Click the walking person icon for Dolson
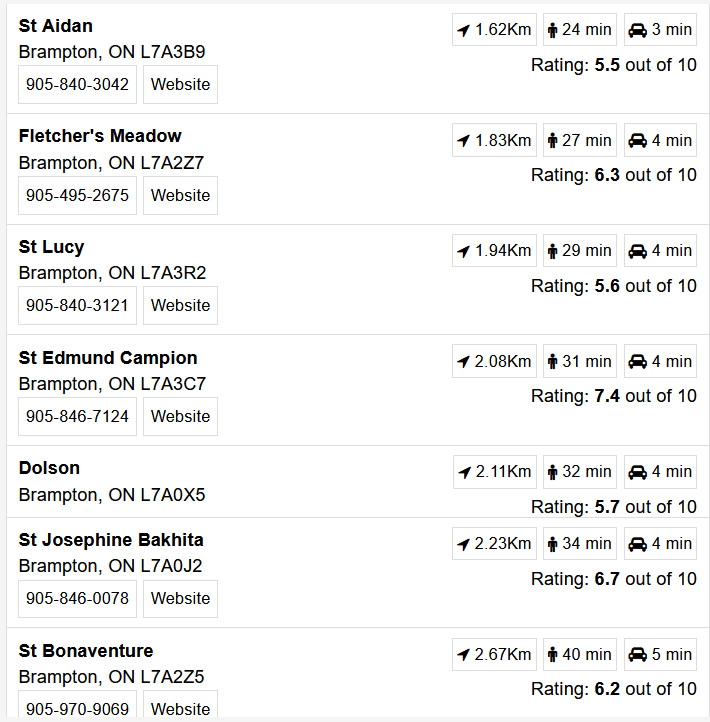 [x=552, y=472]
